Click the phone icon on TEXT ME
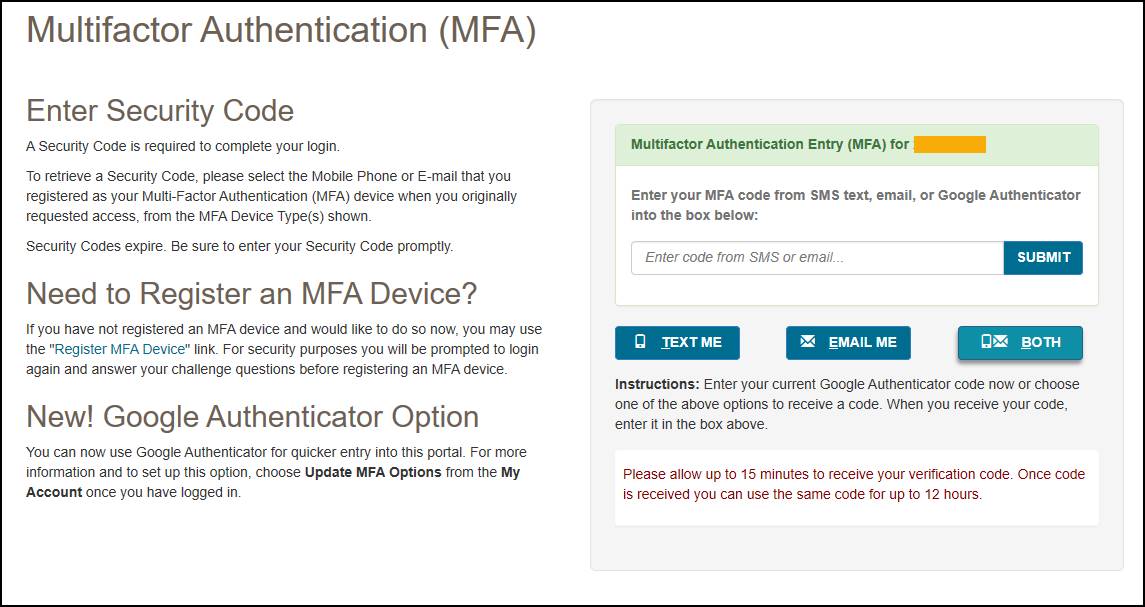 click(641, 342)
